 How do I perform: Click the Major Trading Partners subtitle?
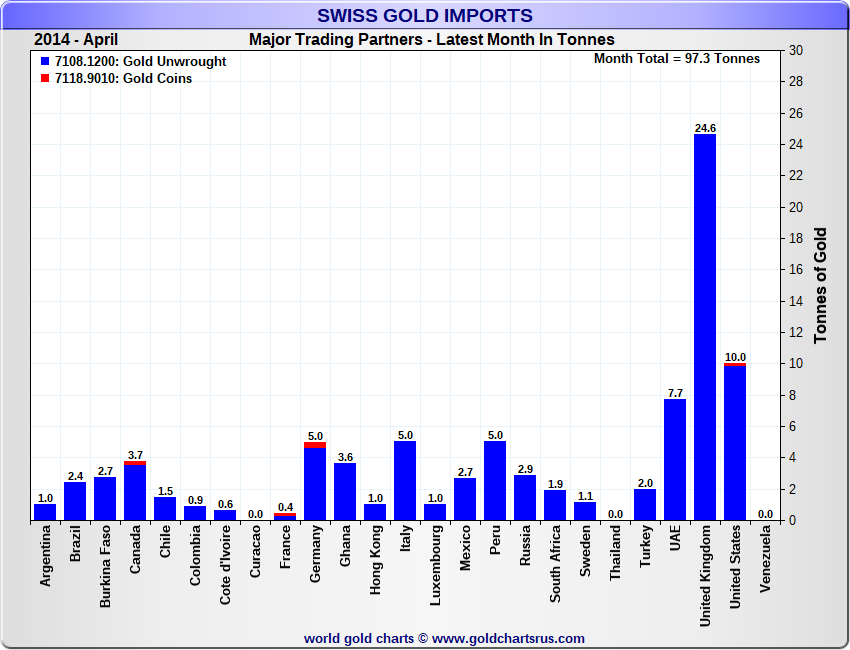click(x=431, y=40)
